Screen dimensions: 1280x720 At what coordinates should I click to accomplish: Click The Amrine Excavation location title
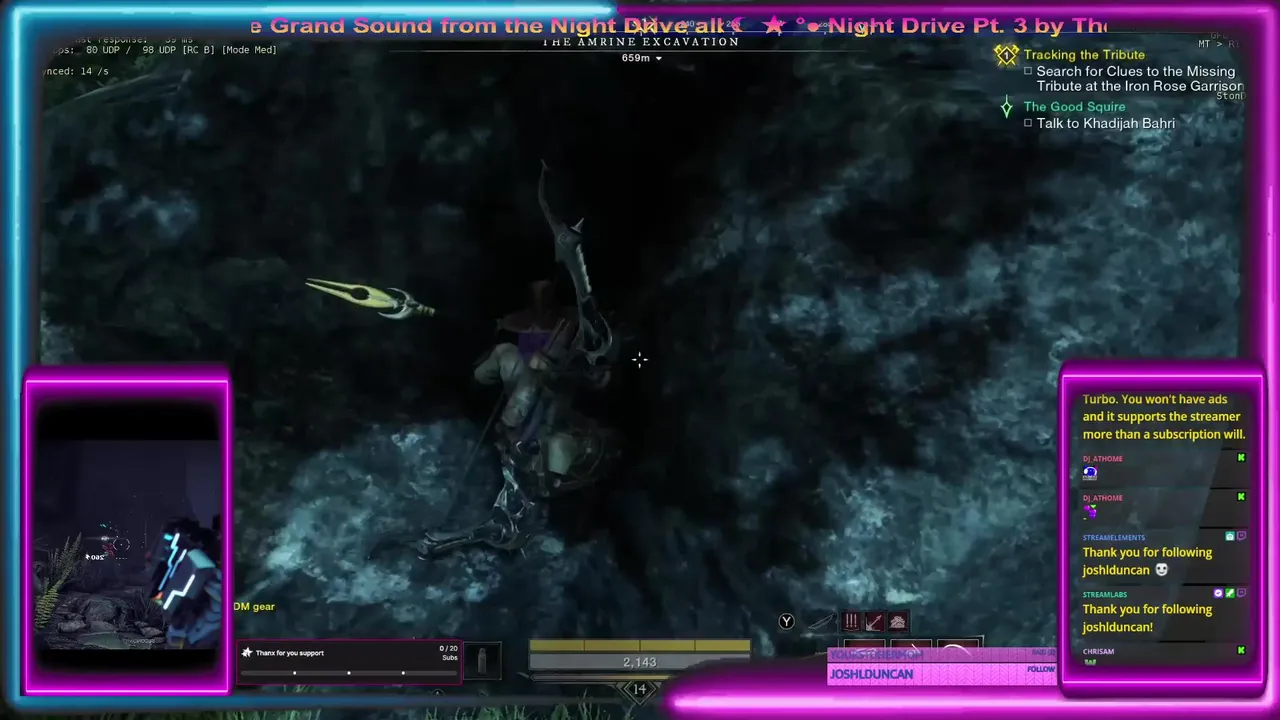641,42
